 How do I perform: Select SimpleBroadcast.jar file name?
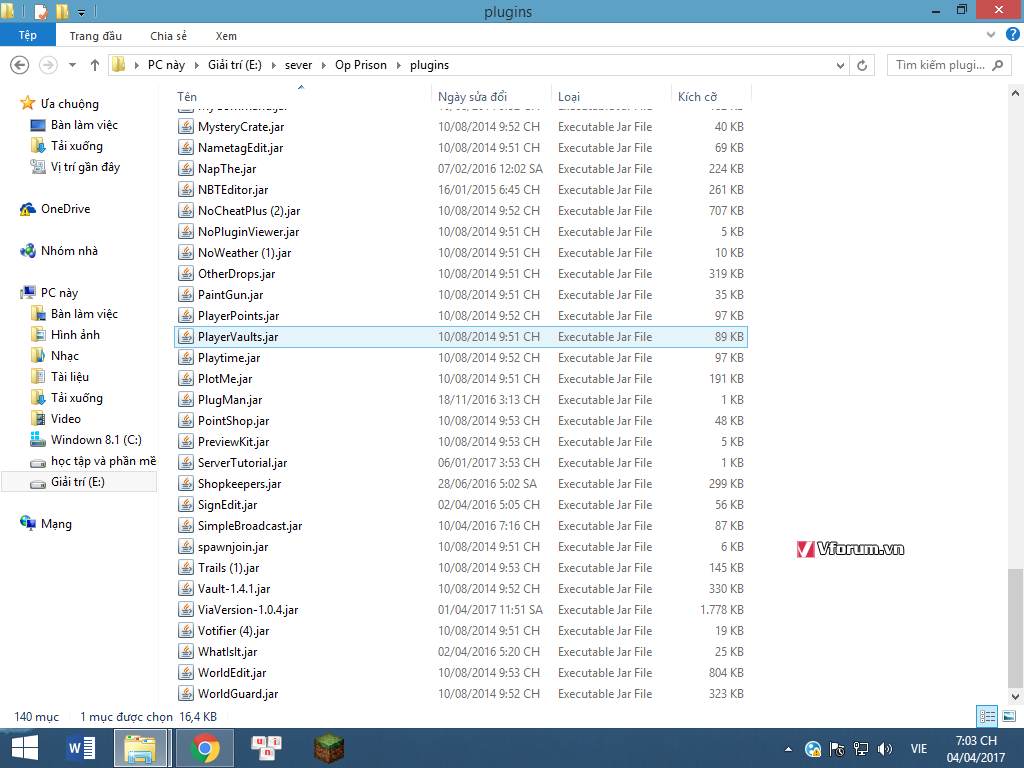coord(249,526)
